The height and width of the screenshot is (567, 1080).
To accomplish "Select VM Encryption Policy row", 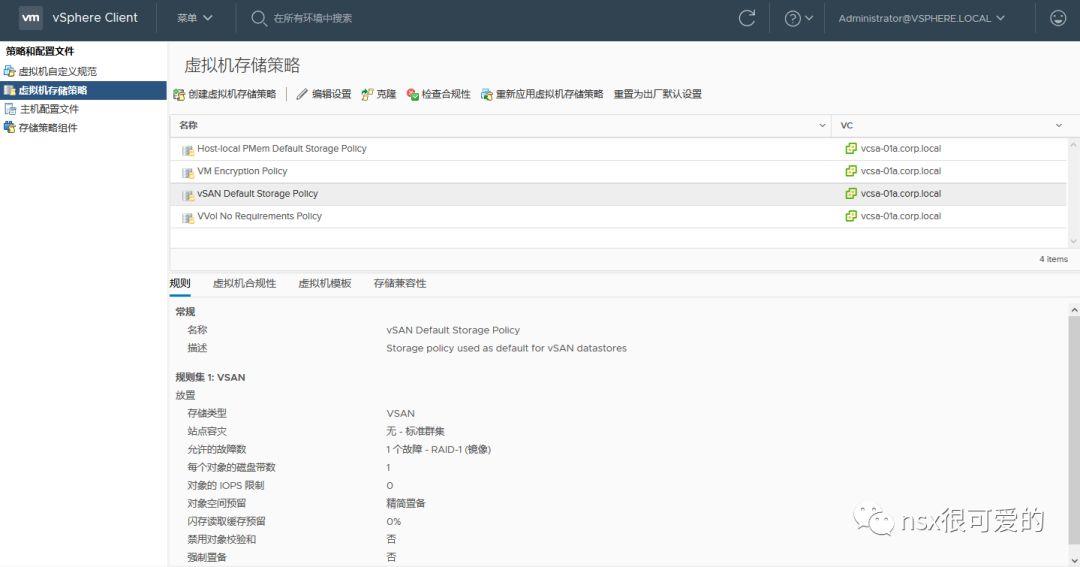I will coord(618,172).
